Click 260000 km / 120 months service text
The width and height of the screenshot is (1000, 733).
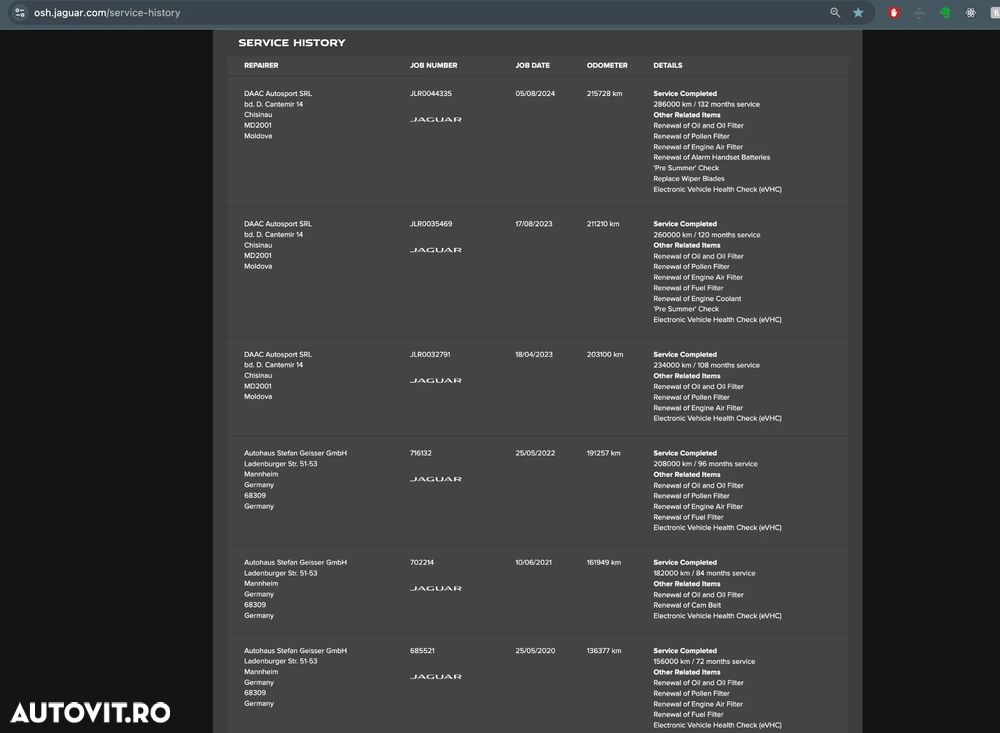pos(707,235)
